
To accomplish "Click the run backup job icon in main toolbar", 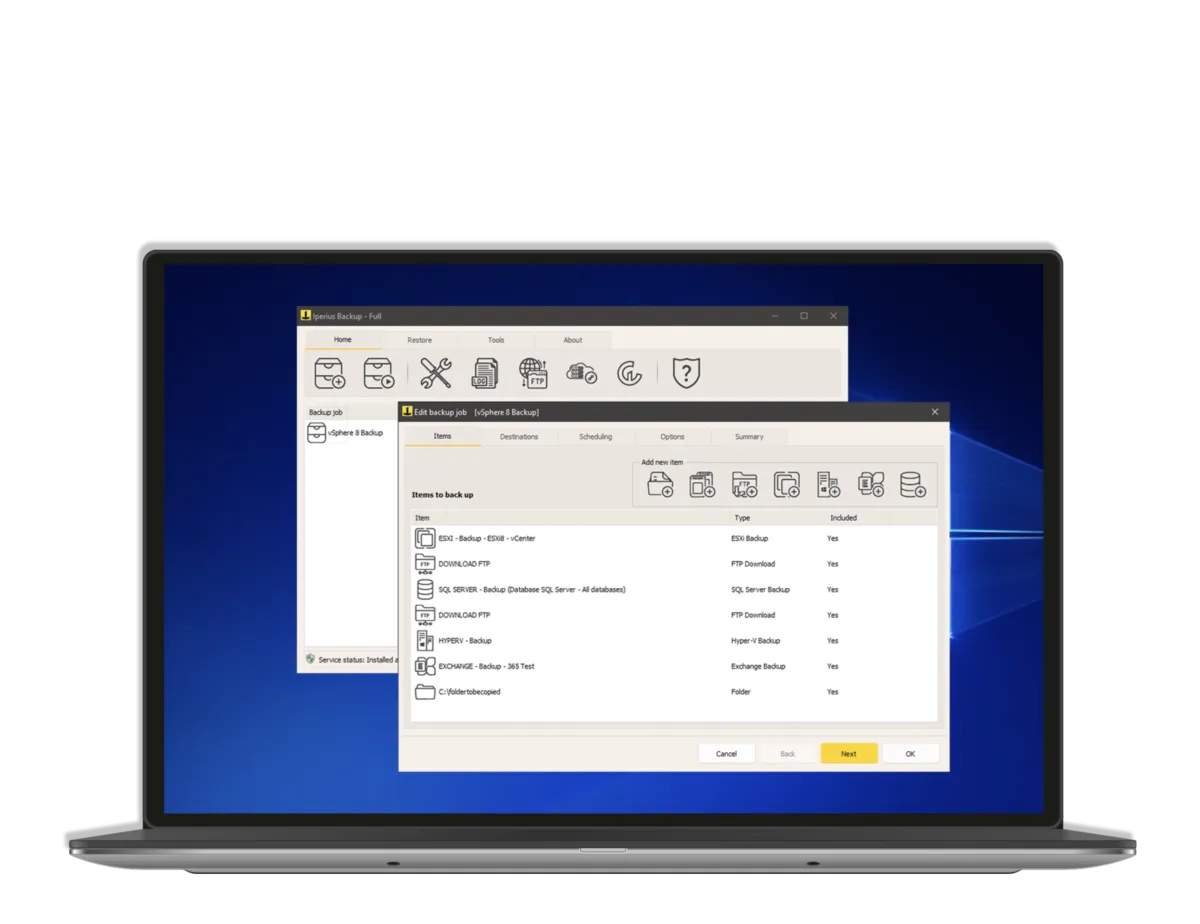I will [378, 374].
